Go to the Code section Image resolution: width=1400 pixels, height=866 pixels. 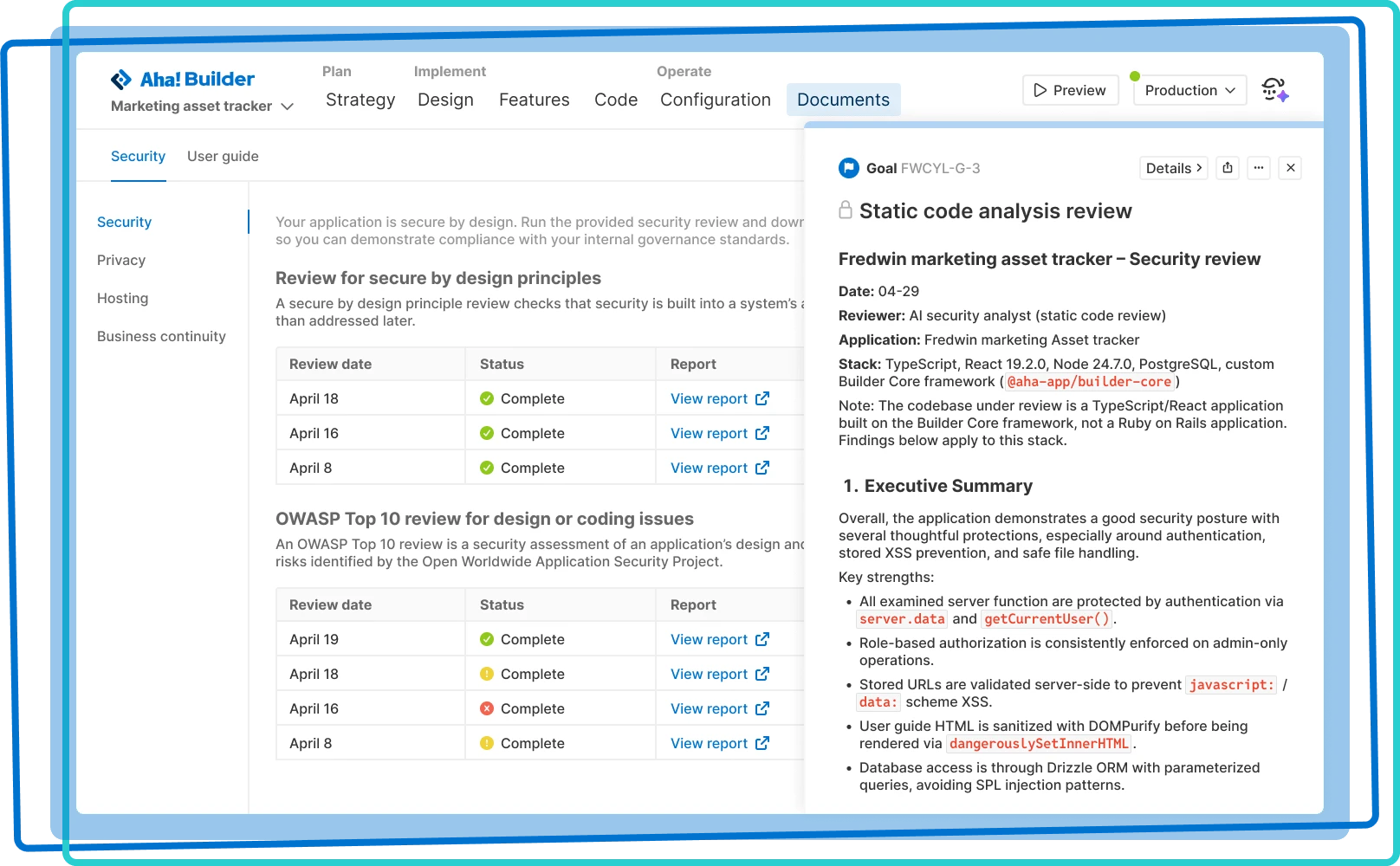[x=616, y=100]
